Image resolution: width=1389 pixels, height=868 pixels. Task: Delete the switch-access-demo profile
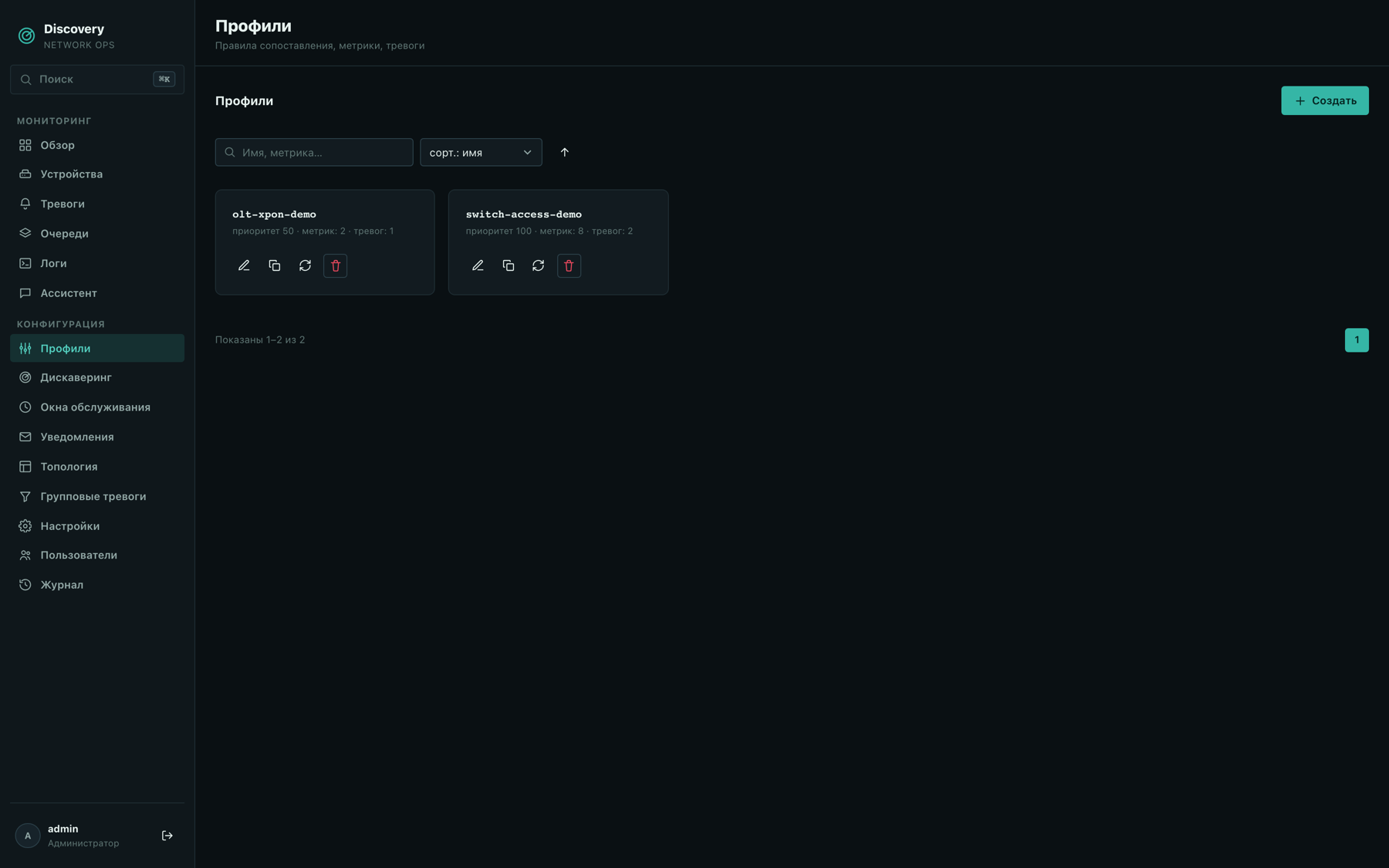[x=569, y=265]
